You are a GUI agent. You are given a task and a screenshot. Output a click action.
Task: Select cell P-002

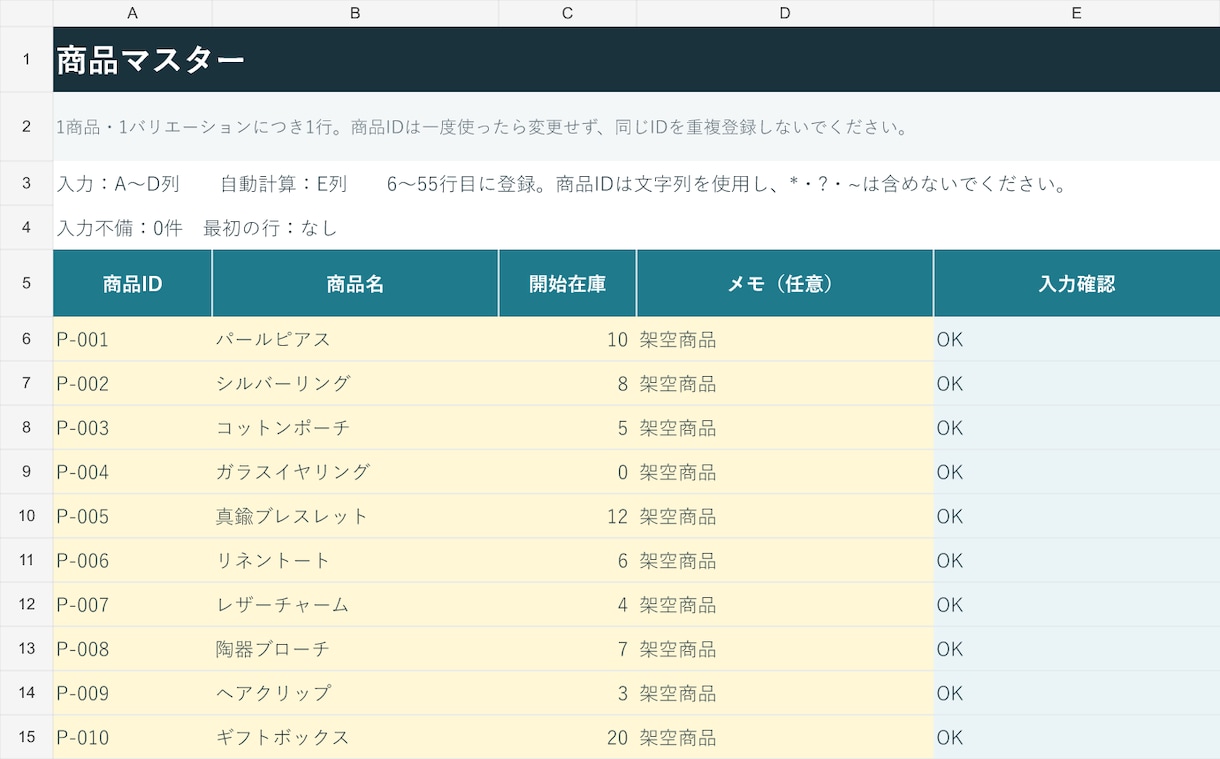click(x=133, y=384)
